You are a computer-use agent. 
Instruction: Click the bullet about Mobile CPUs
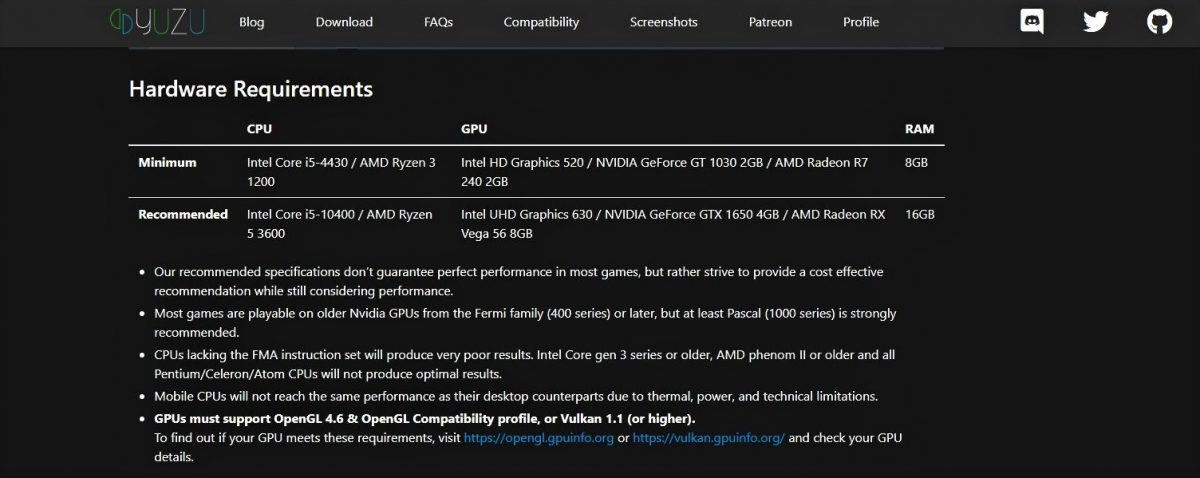point(516,396)
